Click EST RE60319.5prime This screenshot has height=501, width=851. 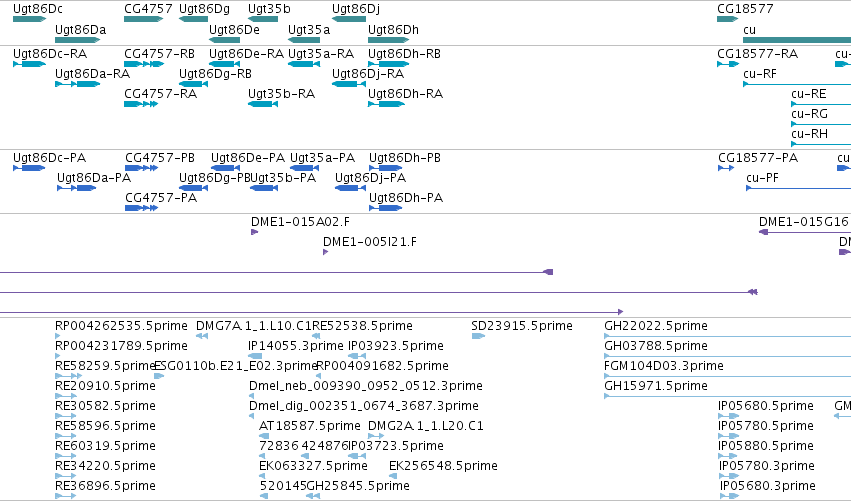click(x=66, y=456)
